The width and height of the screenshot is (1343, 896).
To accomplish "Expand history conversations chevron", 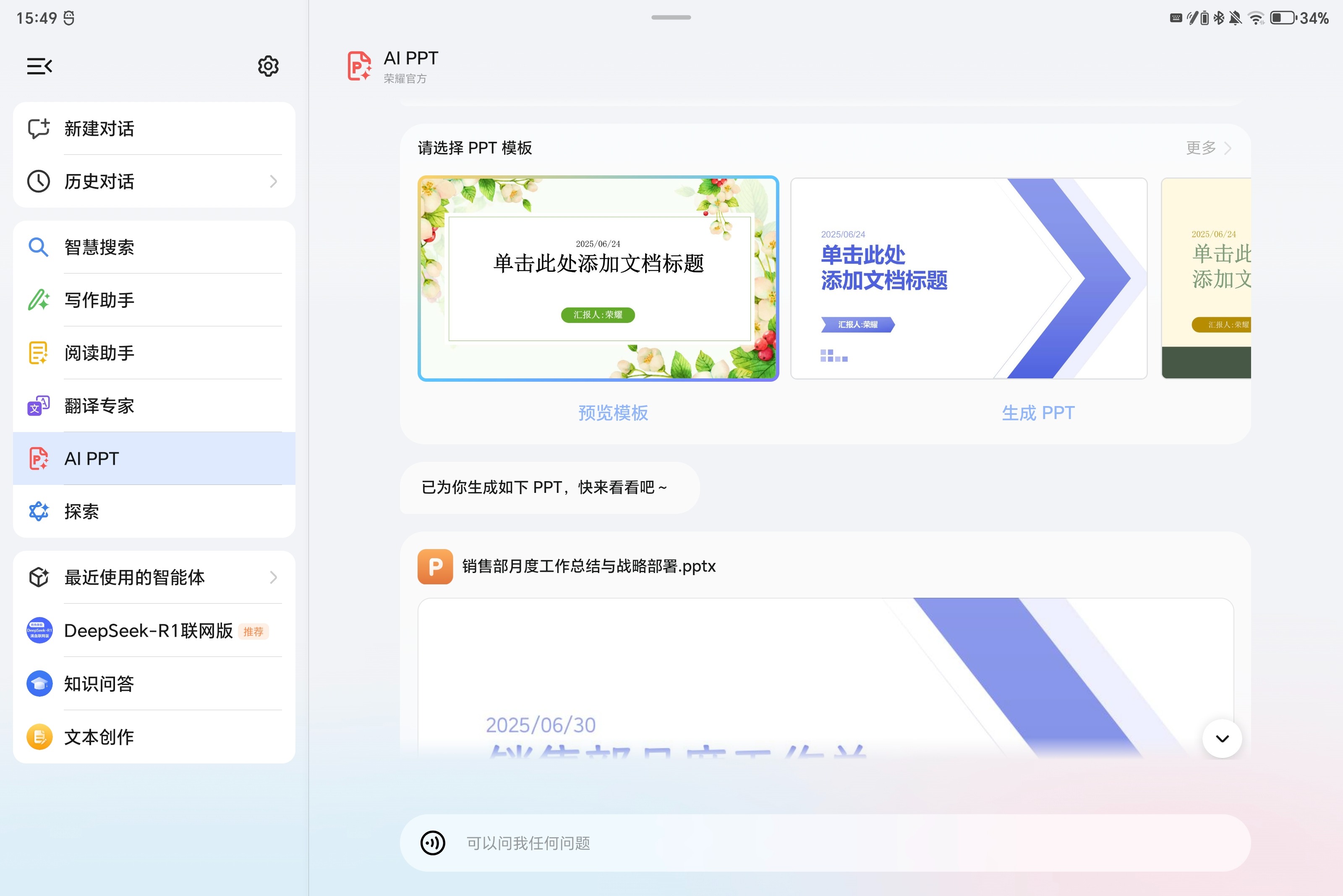I will 273,182.
